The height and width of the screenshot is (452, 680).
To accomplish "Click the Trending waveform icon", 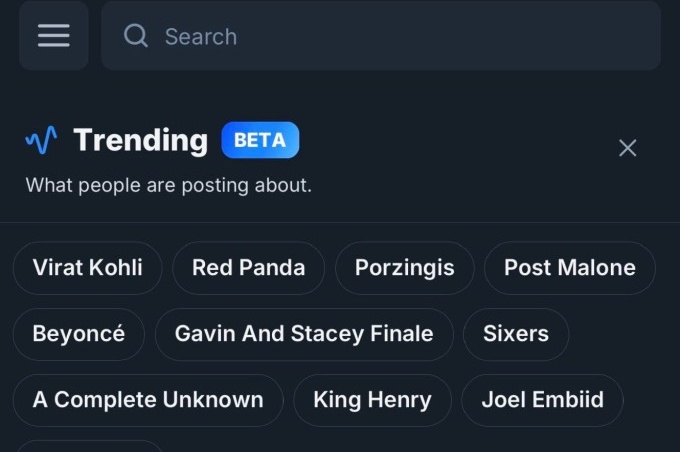I will tap(41, 140).
